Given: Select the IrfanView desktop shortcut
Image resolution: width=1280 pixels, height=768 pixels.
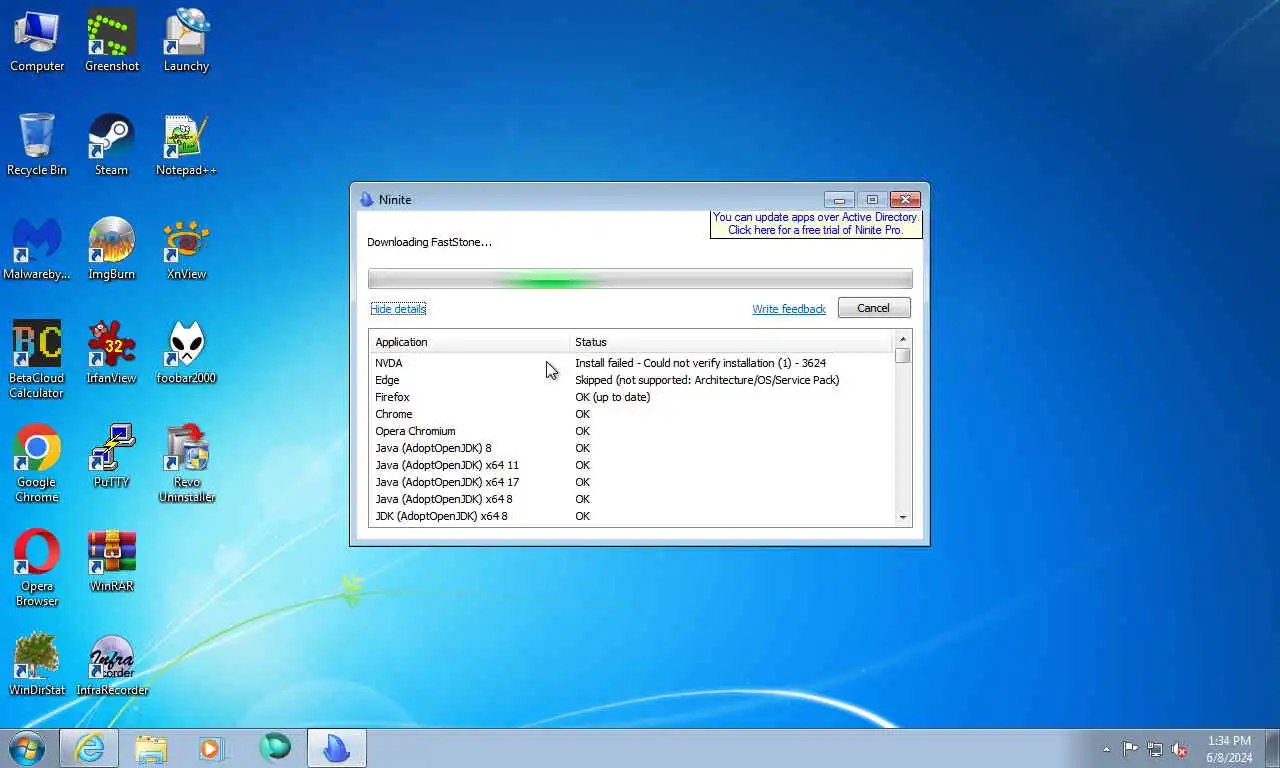Looking at the screenshot, I should point(111,353).
